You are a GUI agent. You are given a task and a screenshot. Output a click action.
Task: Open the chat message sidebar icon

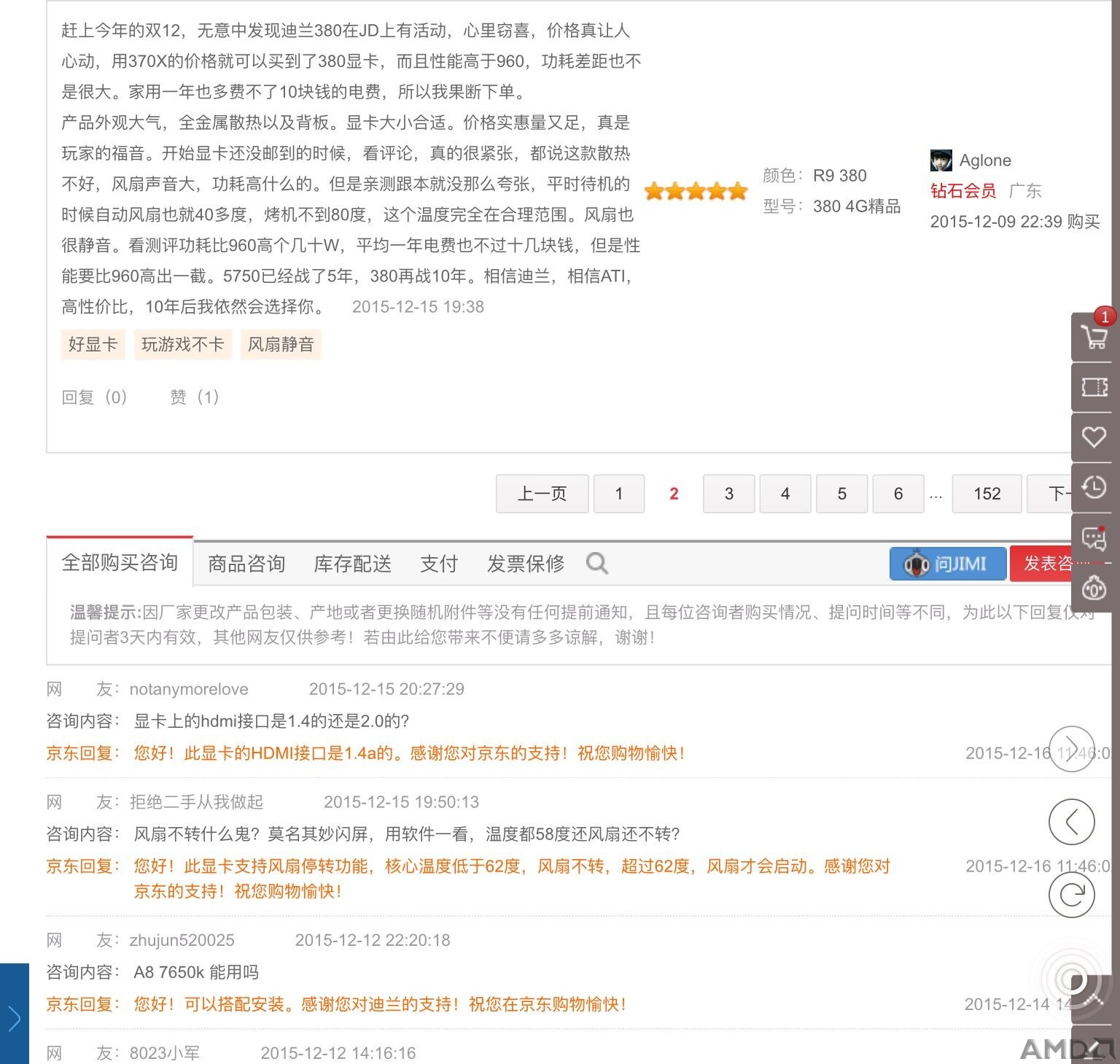[1094, 537]
